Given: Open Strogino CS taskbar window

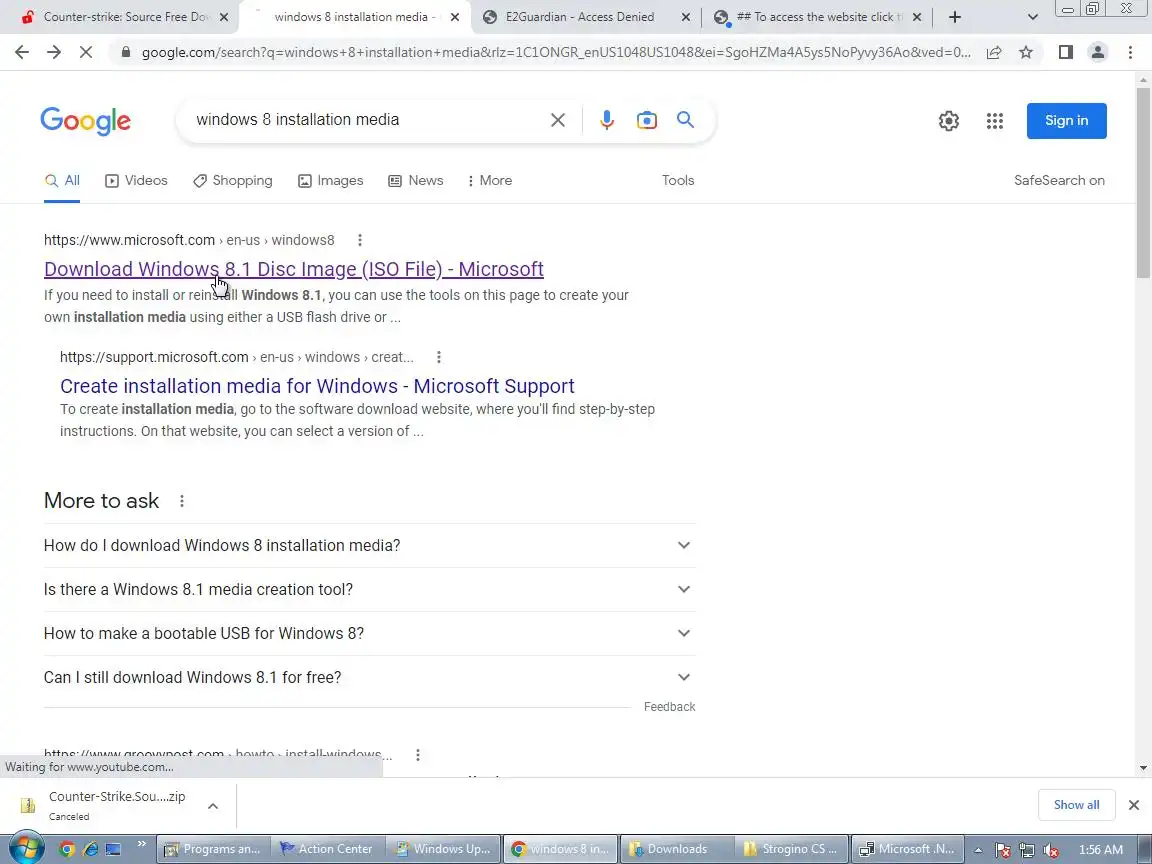Looking at the screenshot, I should [x=791, y=849].
